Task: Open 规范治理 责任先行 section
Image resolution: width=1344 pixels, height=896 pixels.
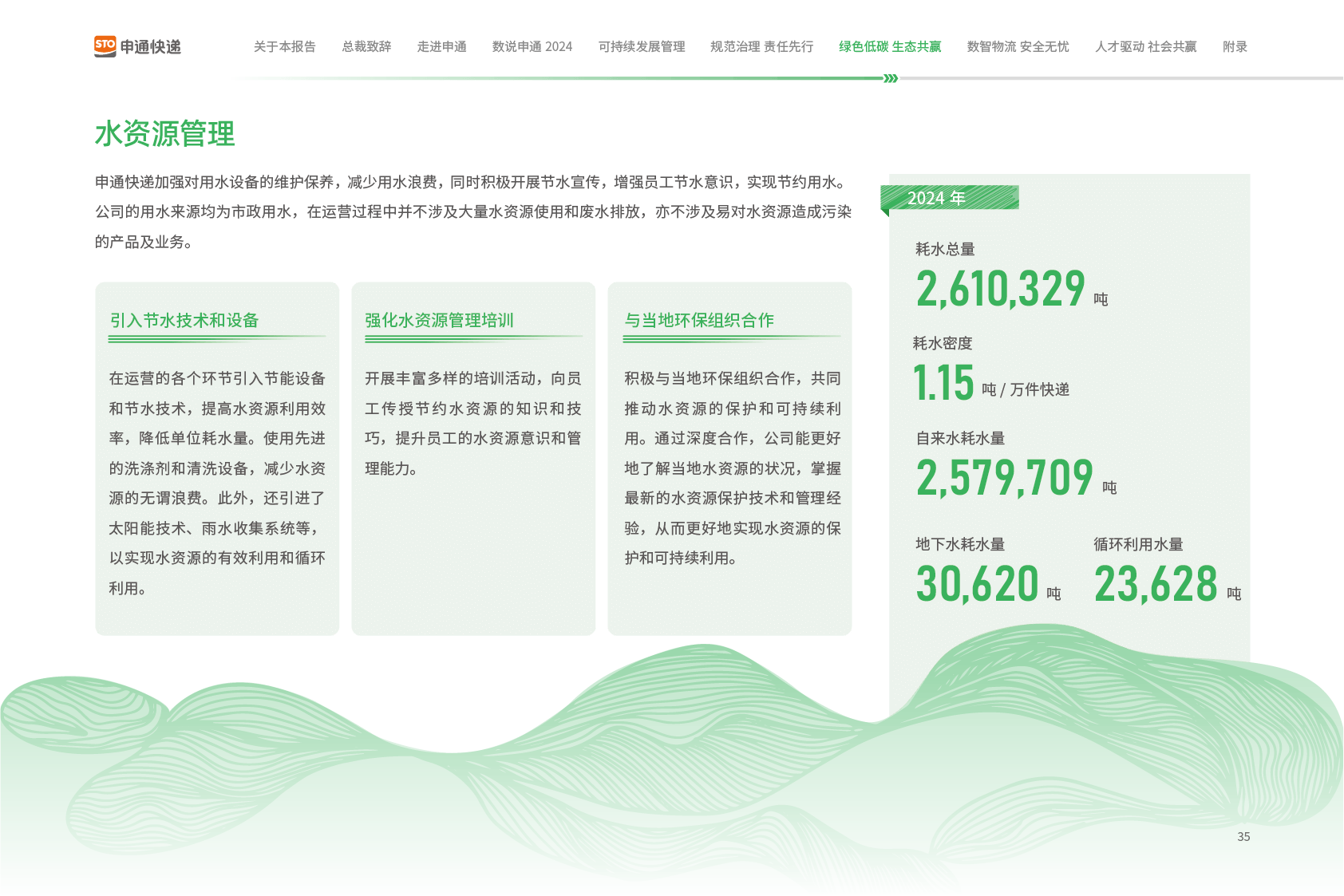Action: tap(761, 46)
